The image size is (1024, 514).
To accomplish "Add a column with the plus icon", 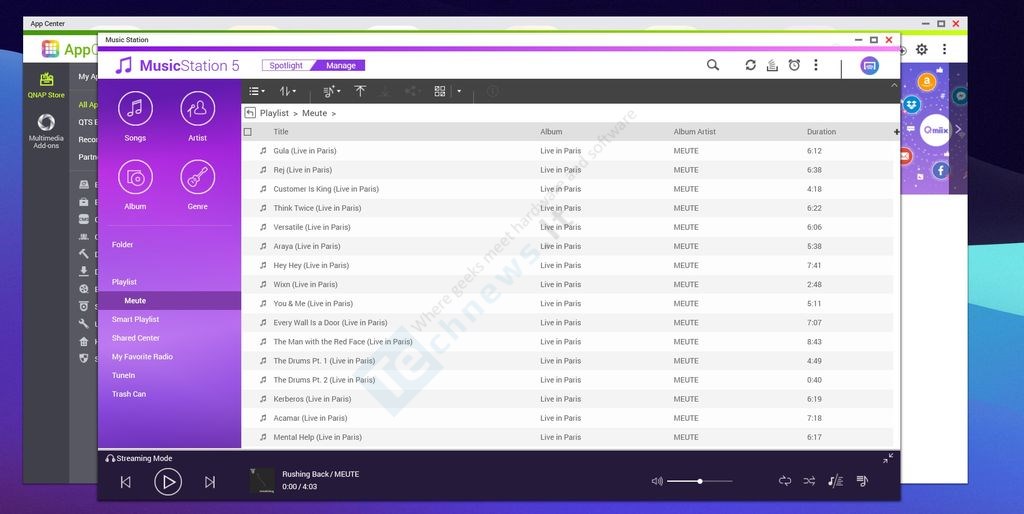I will tap(897, 131).
